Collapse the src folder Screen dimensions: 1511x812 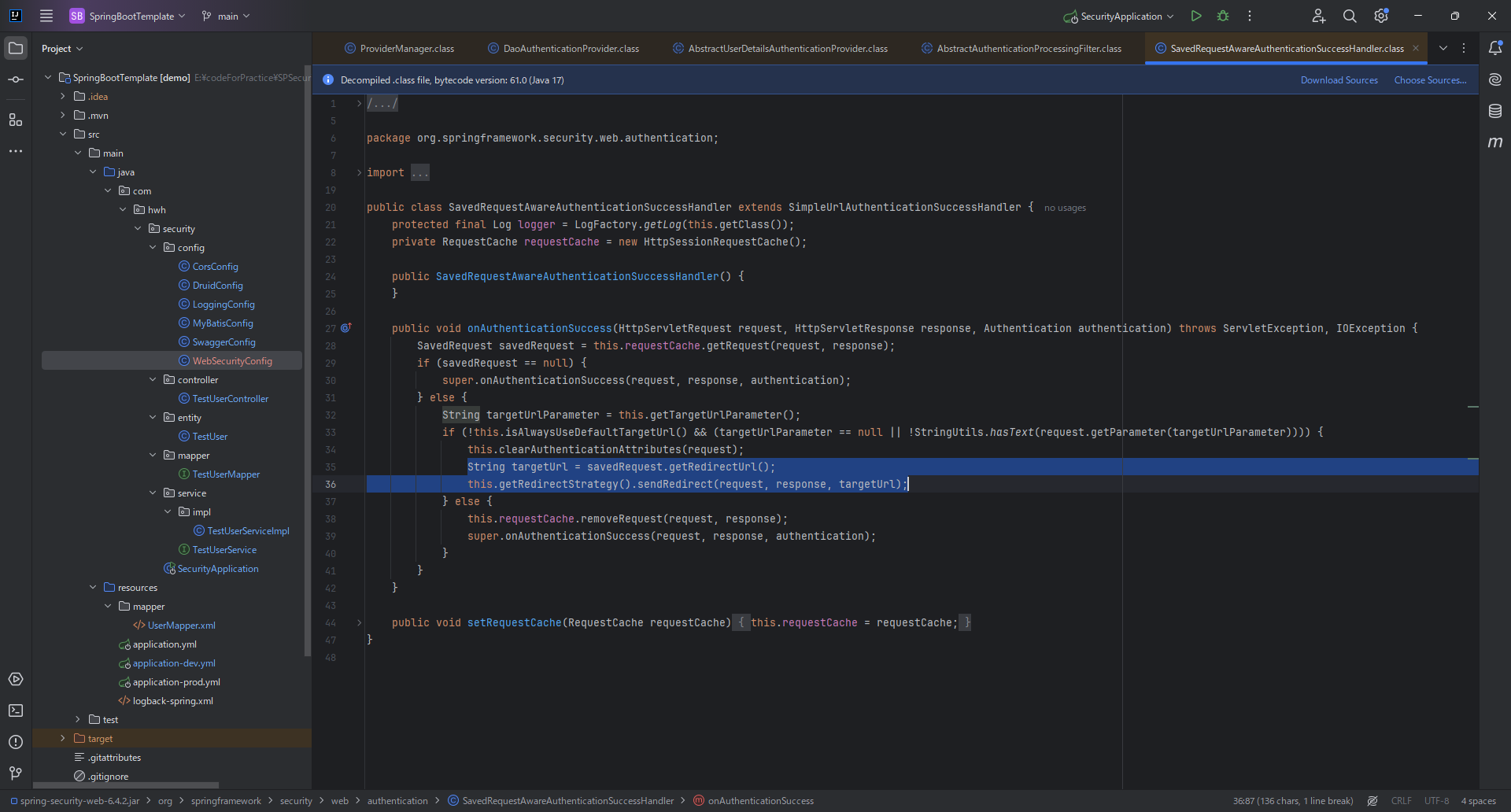[x=63, y=134]
